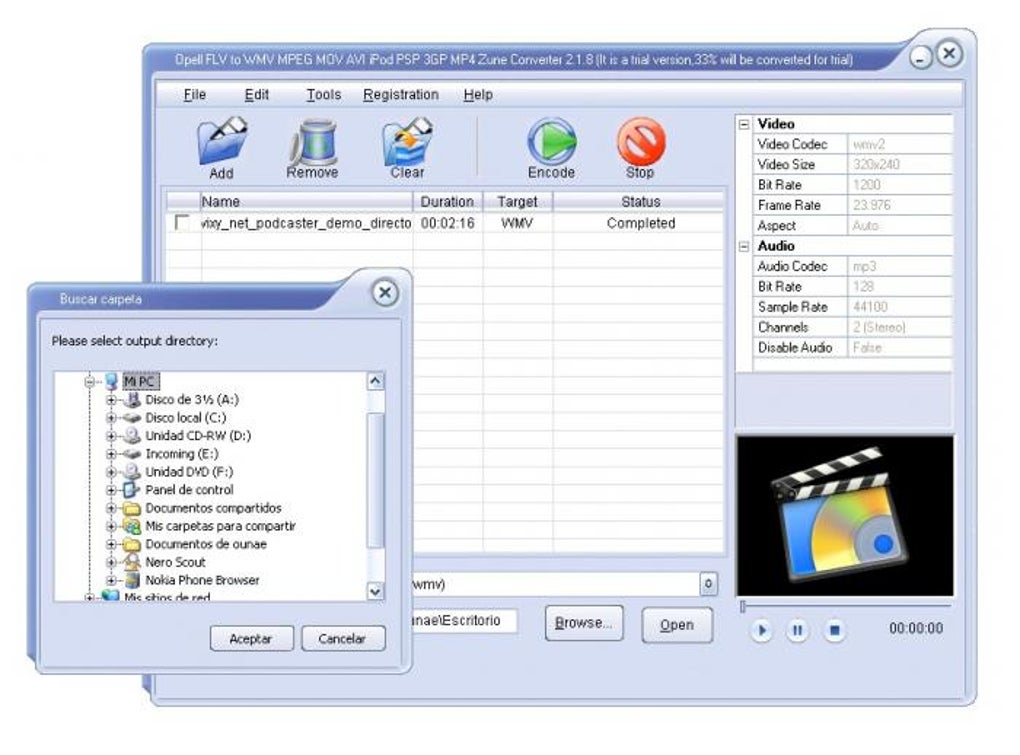Click the Add files toolbar icon
Screen dimensions: 1020x755
(222, 140)
